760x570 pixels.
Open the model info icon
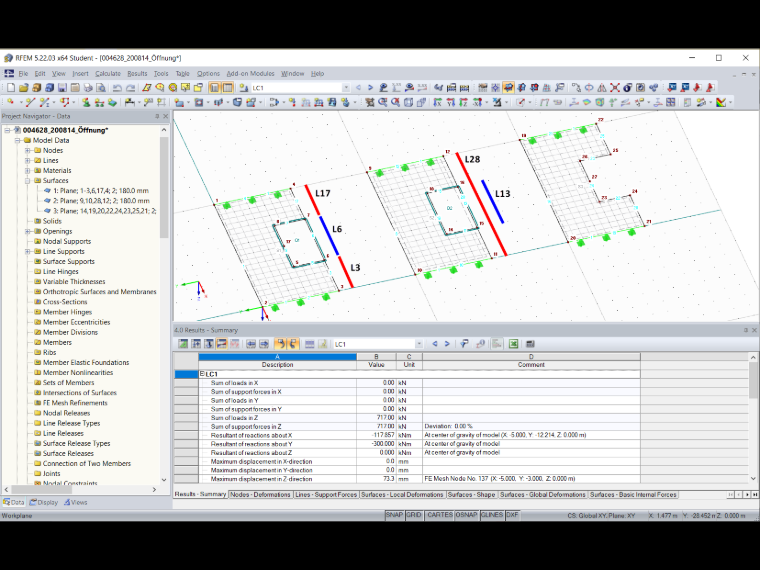tap(627, 88)
